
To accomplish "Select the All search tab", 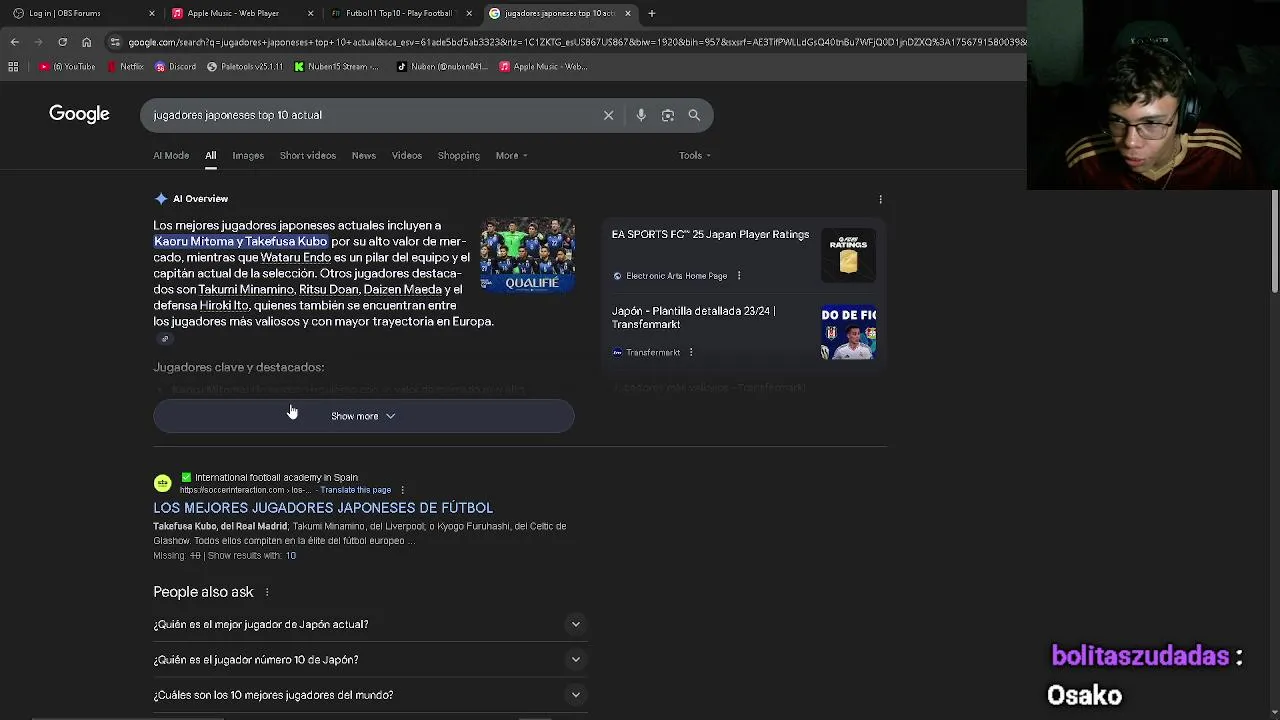I will point(210,155).
